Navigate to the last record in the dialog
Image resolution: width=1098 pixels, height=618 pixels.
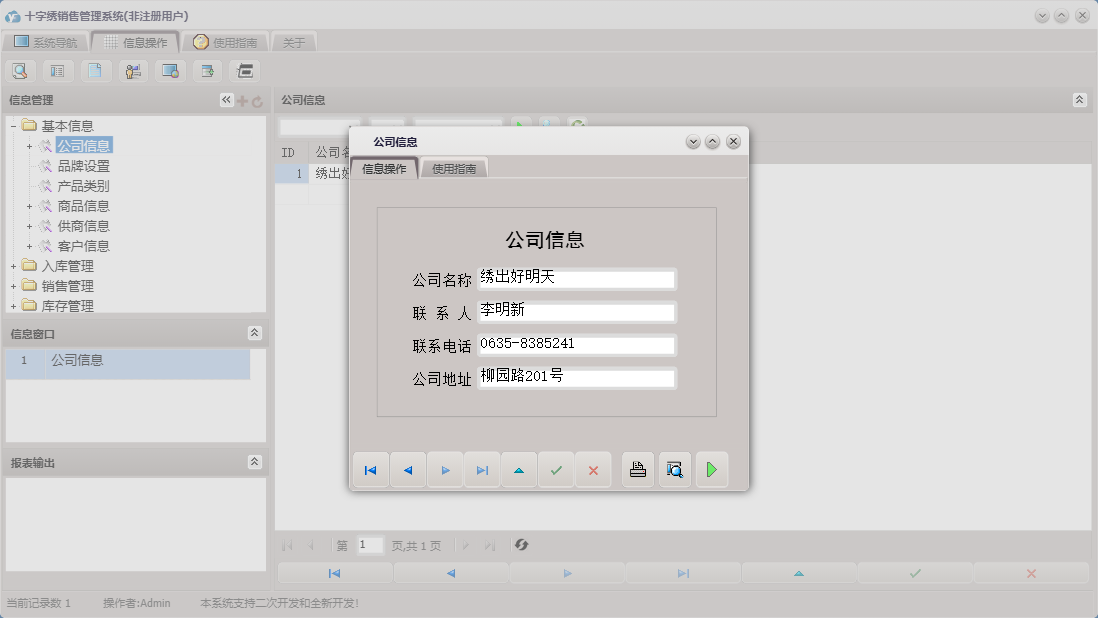[x=481, y=469]
